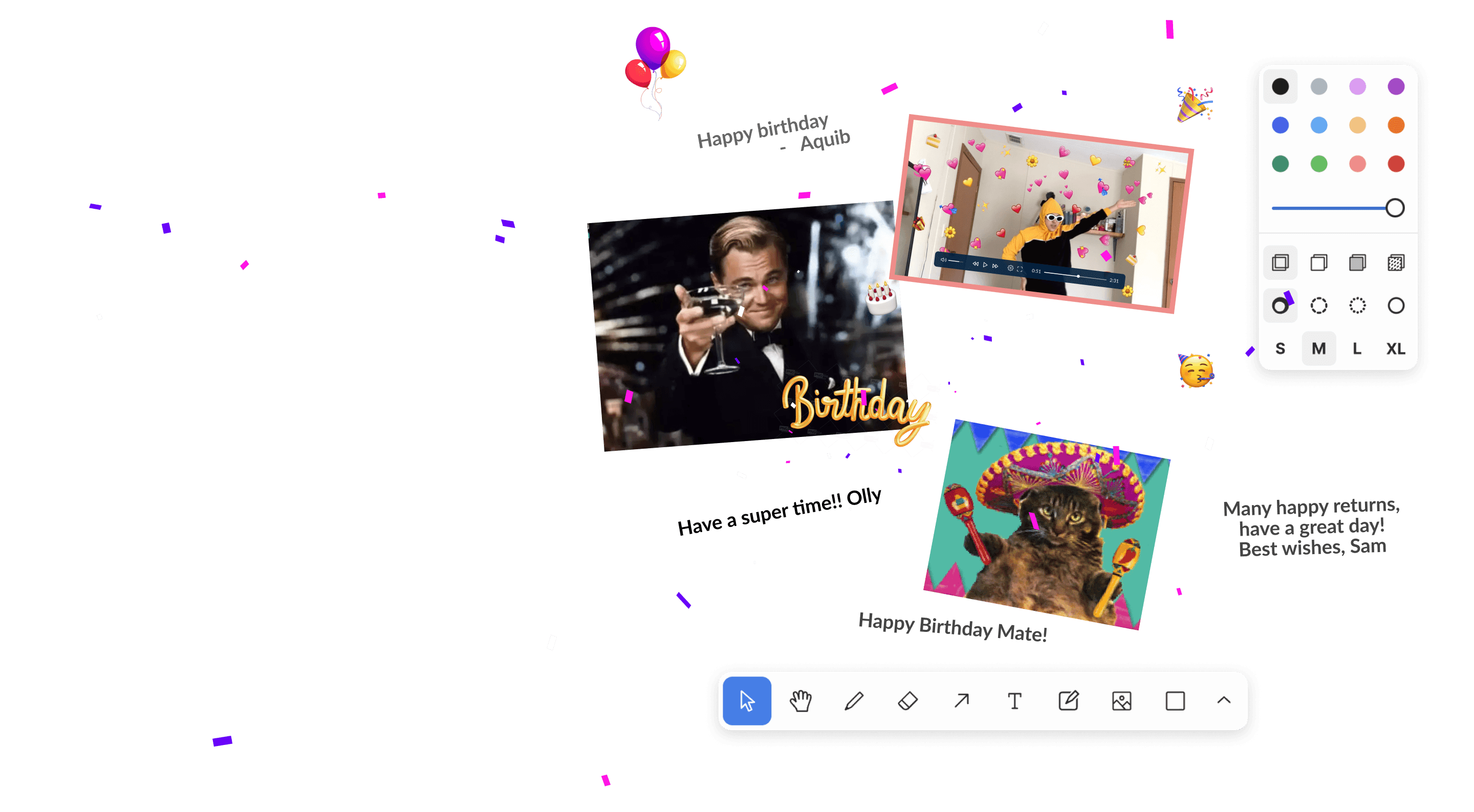Image resolution: width=1474 pixels, height=812 pixels.
Task: Select the pointer select tool
Action: pyautogui.click(x=747, y=700)
